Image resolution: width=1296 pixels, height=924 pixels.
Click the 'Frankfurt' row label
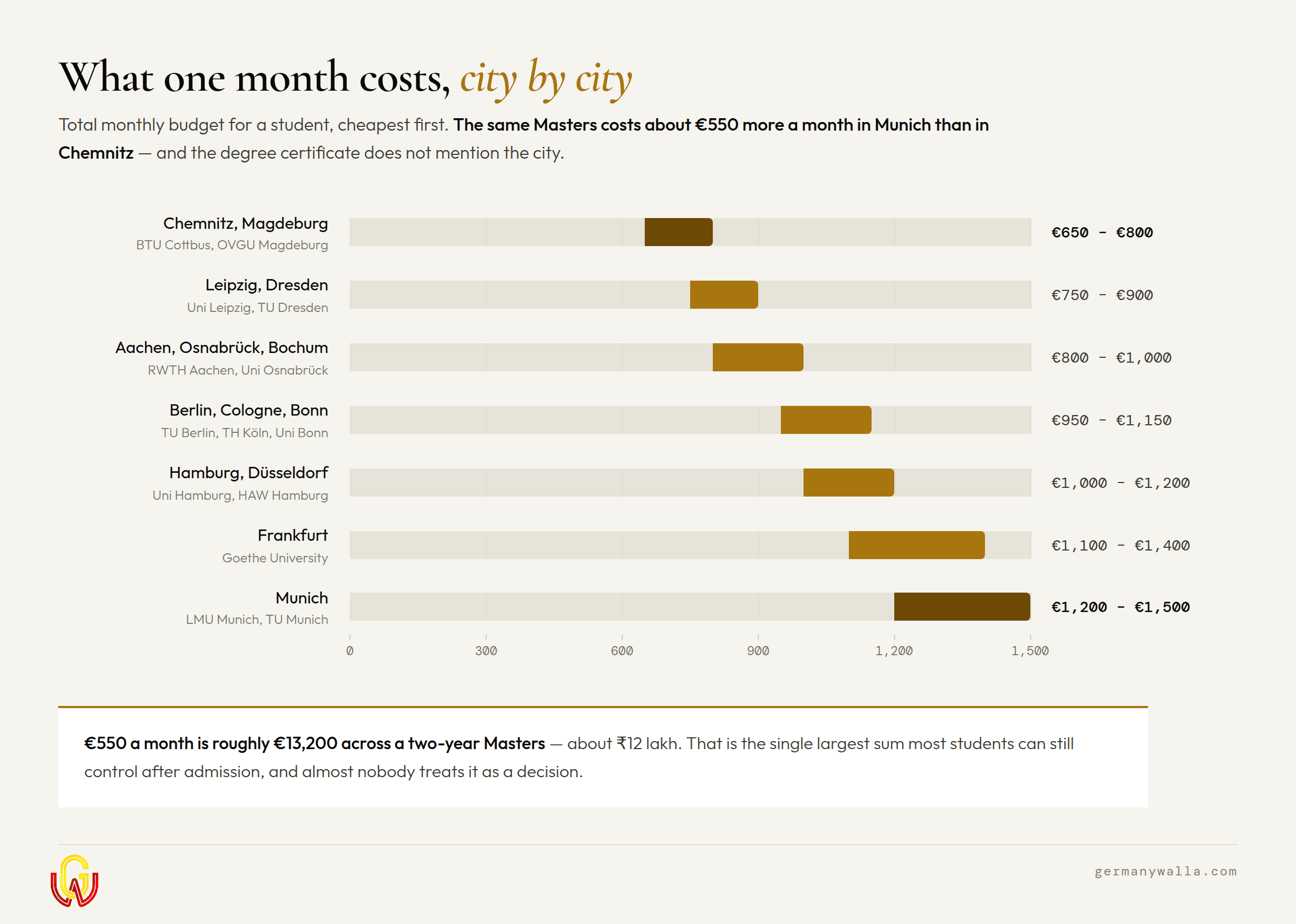coord(293,535)
